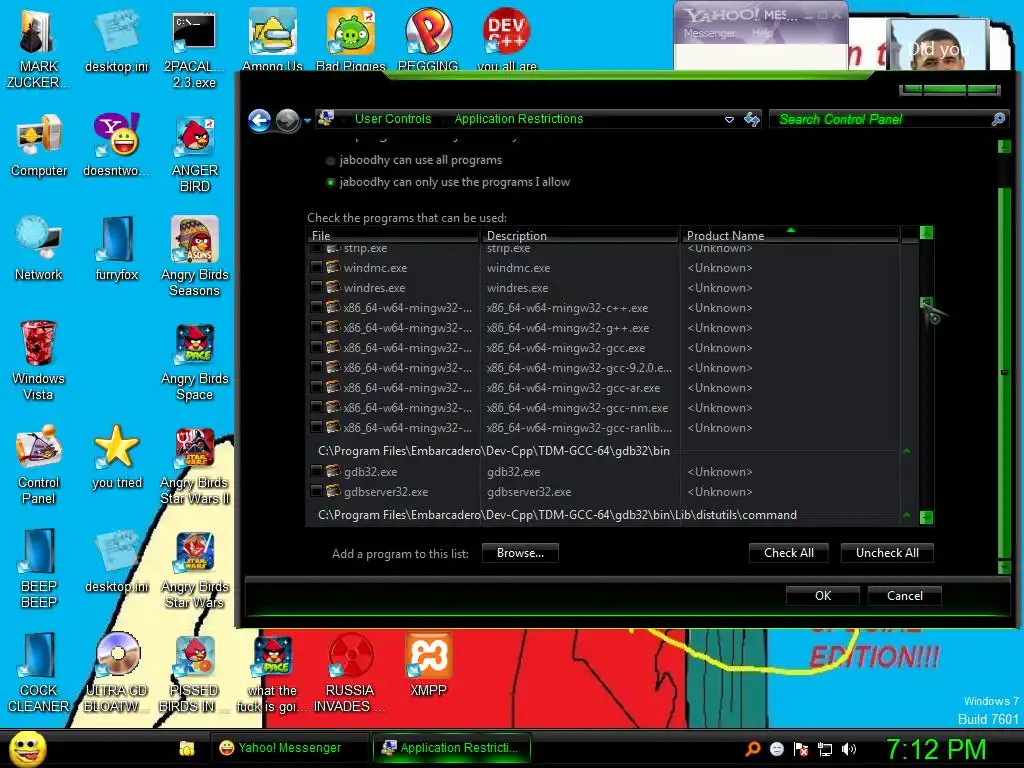1024x768 pixels.
Task: Click the program list scrollbar down arrow
Action: pyautogui.click(x=926, y=518)
